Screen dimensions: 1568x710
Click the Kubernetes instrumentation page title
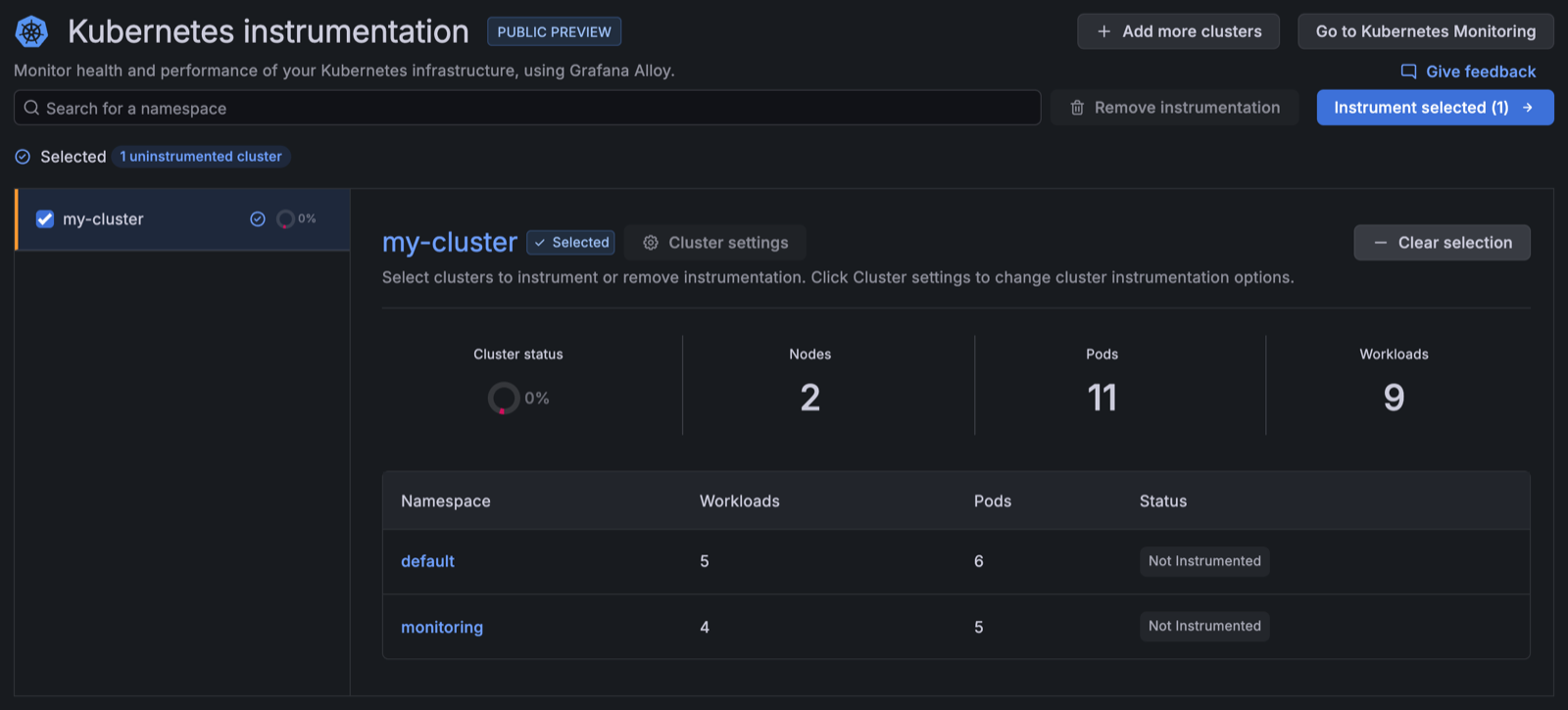point(269,31)
